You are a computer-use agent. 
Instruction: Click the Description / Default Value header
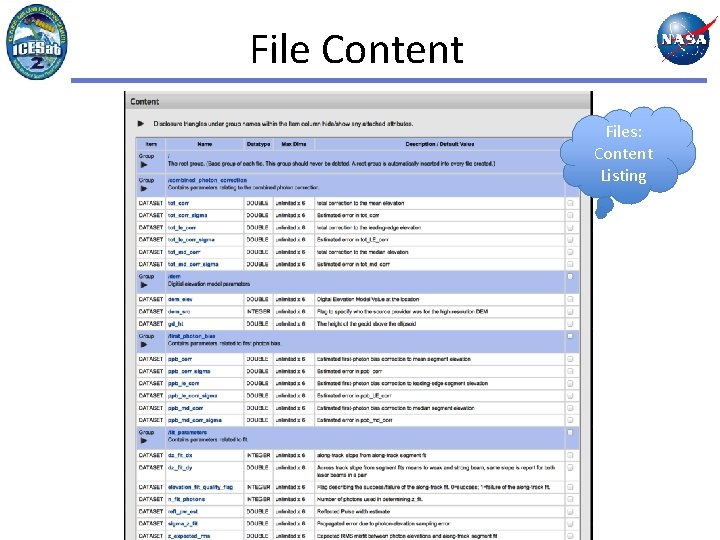tap(440, 144)
